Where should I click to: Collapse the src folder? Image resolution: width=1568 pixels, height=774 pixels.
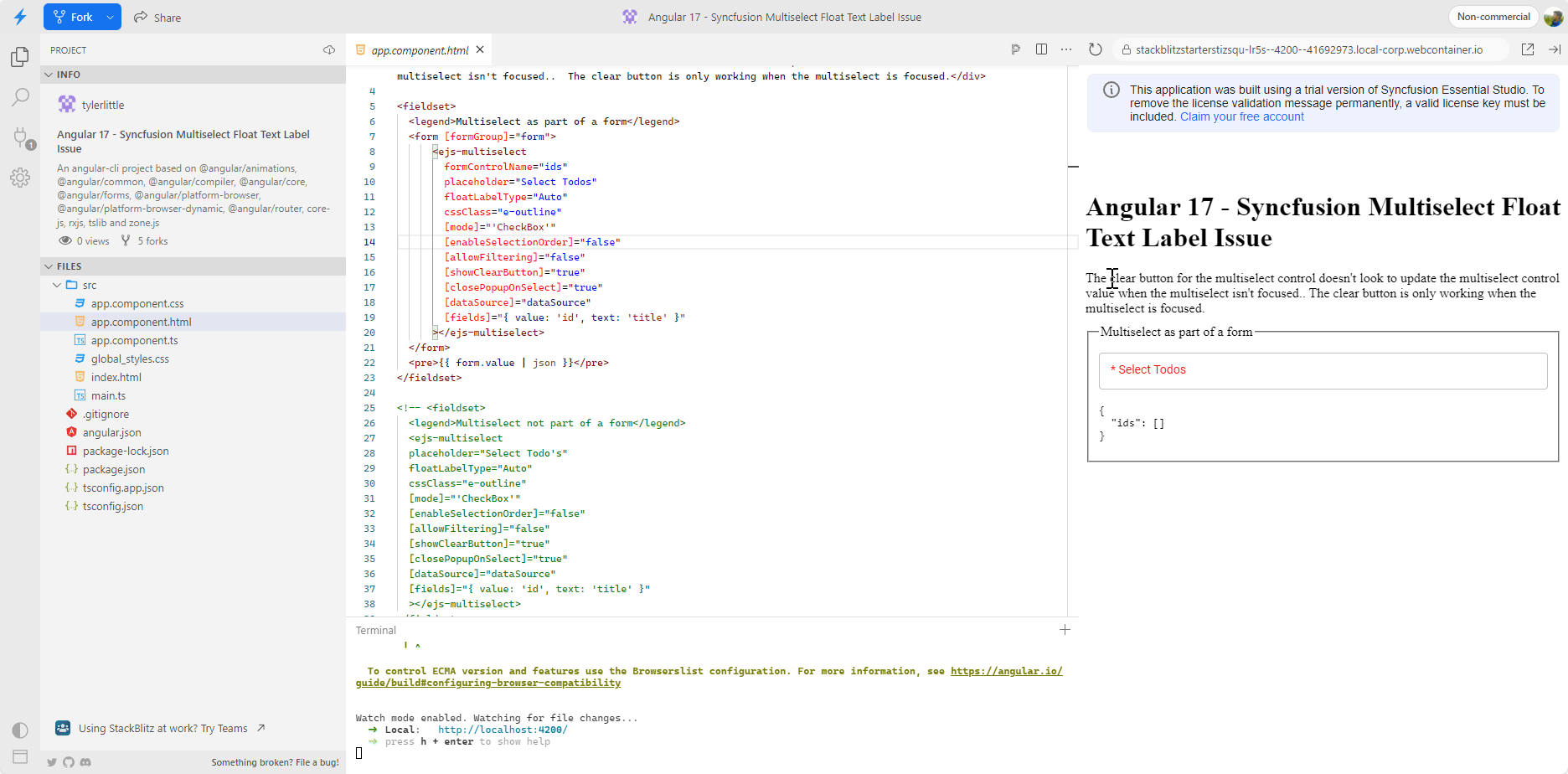57,285
